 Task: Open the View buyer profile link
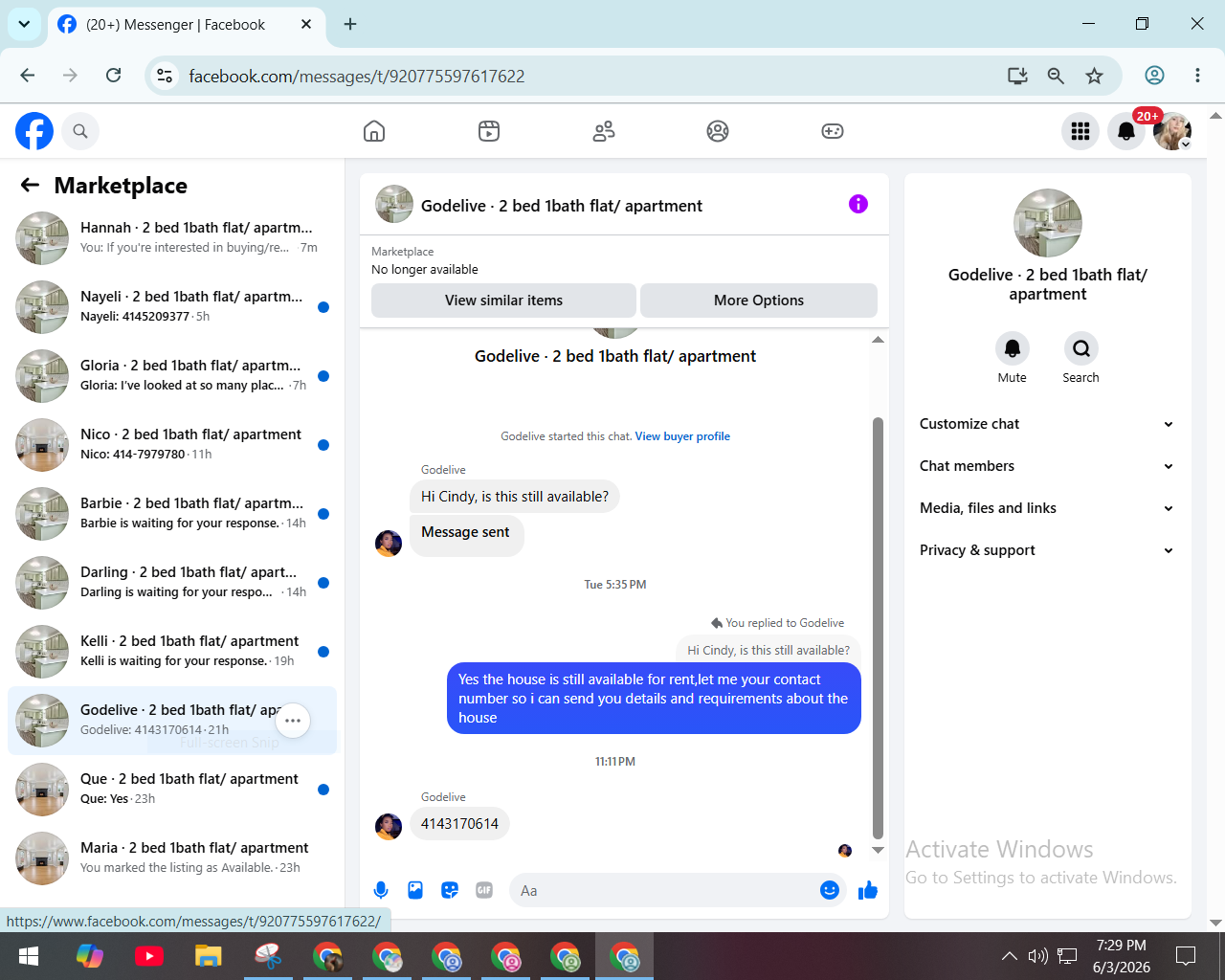coord(682,436)
